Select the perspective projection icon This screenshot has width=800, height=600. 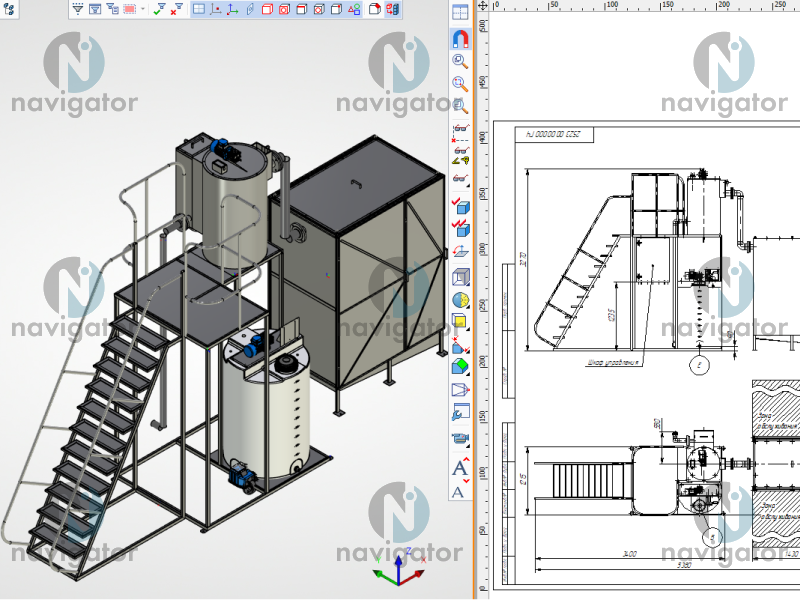click(460, 390)
